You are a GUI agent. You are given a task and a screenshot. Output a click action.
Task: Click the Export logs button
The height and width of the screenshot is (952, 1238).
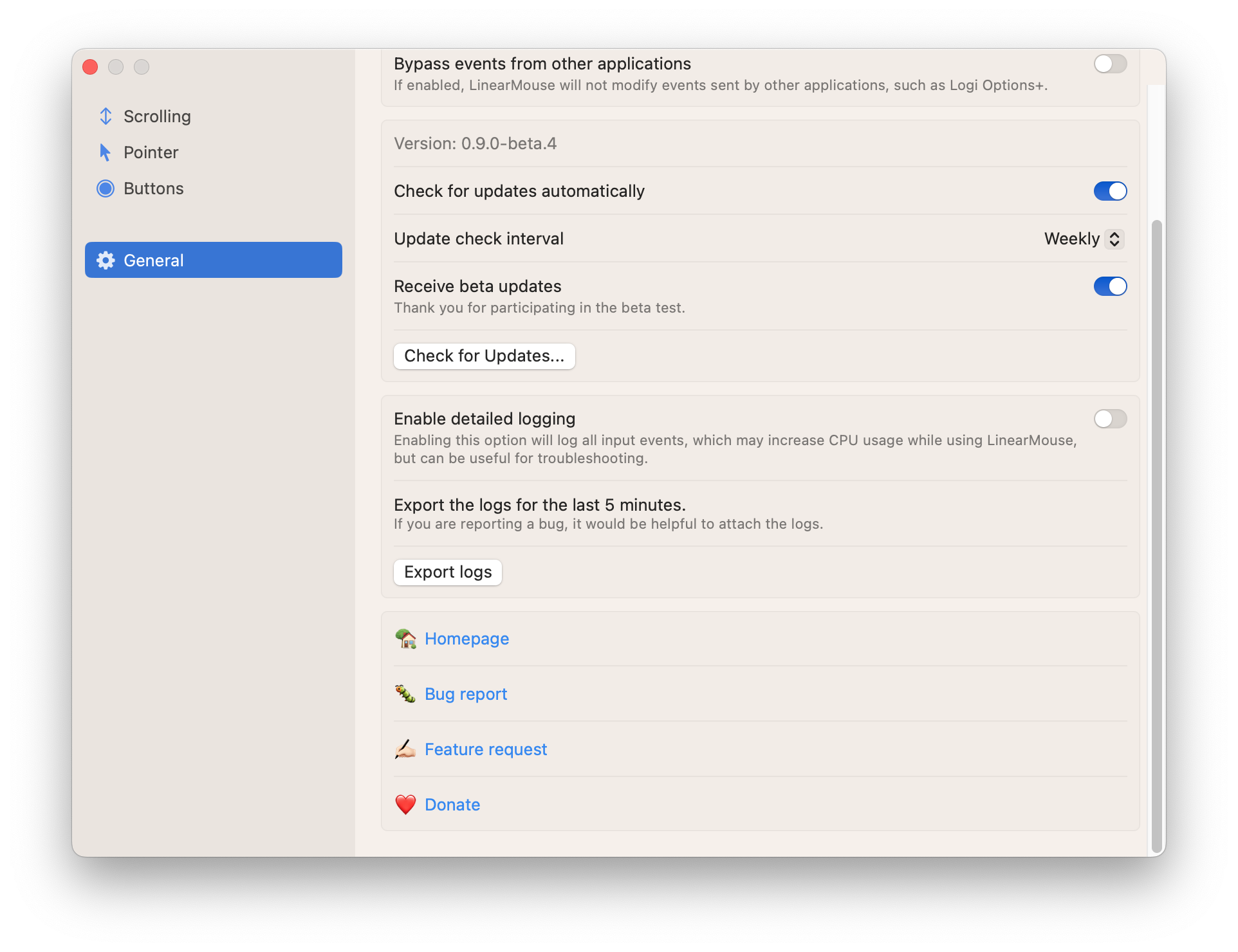pos(447,572)
